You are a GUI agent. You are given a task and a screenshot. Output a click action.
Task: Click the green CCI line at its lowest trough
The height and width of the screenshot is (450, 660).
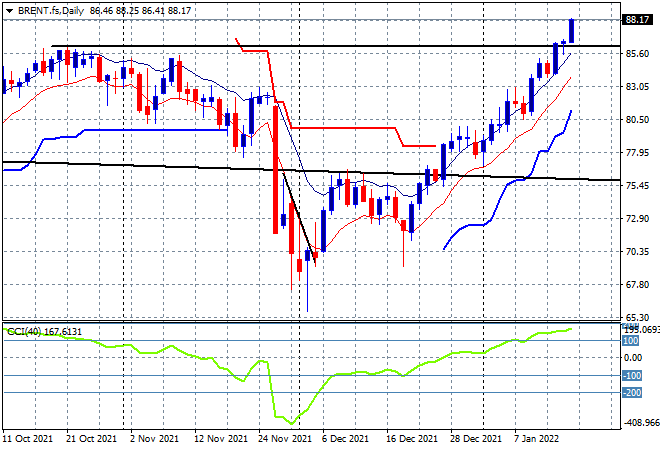pyautogui.click(x=291, y=423)
